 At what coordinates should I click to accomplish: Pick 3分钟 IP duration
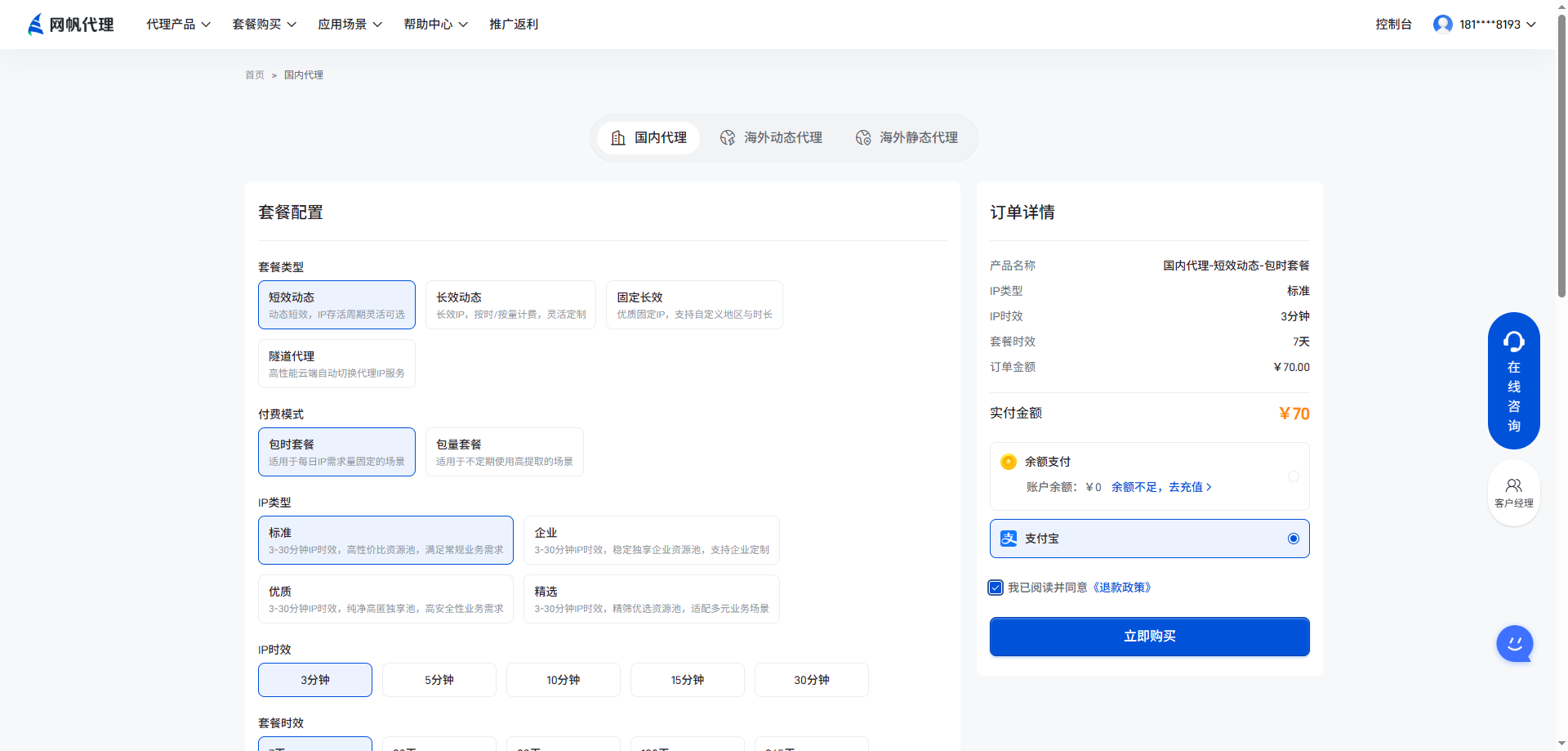[x=315, y=680]
